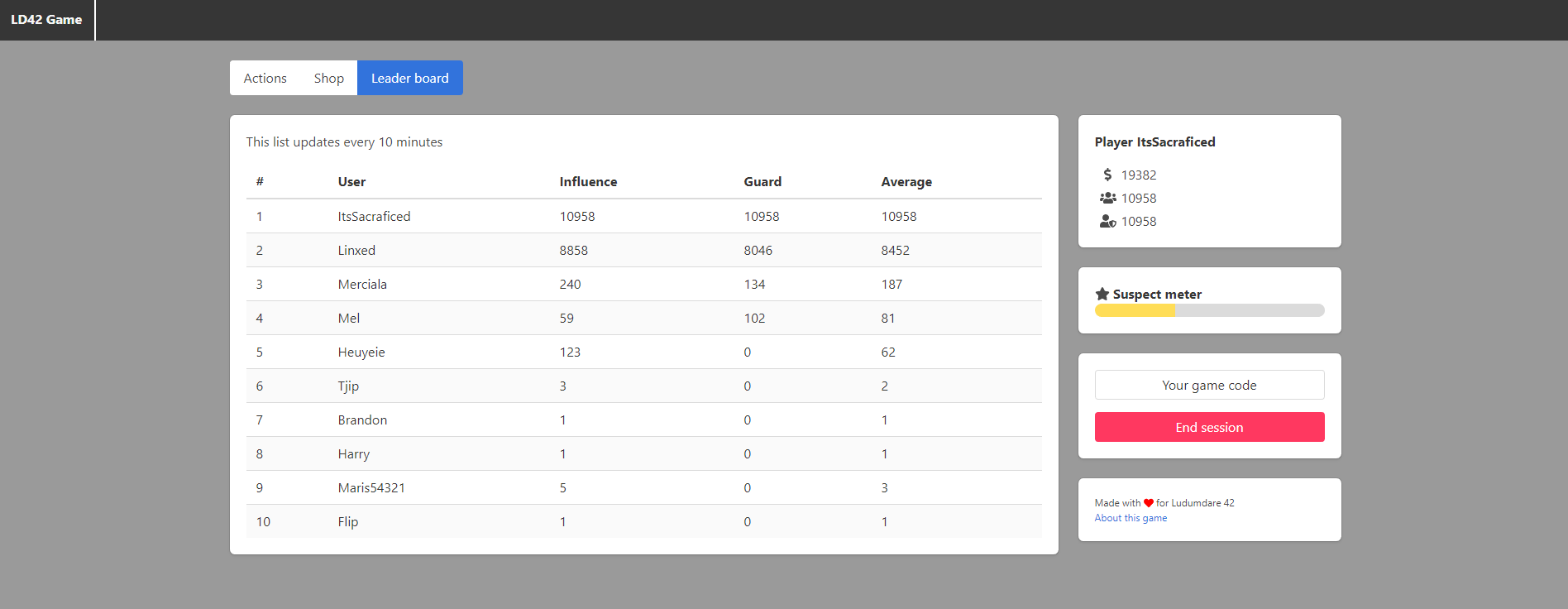Switch to the Shop tab
This screenshot has height=609, width=1568.
(x=328, y=78)
